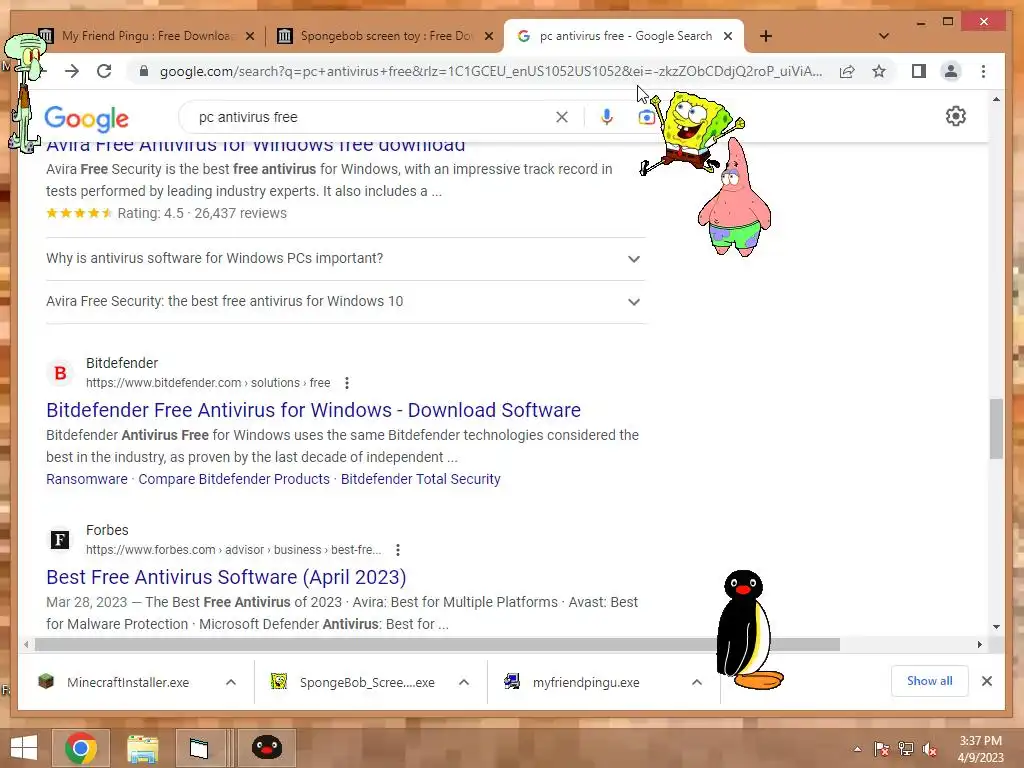The width and height of the screenshot is (1024, 768).
Task: Close the Spongebob screen toy tab
Action: coord(488,36)
